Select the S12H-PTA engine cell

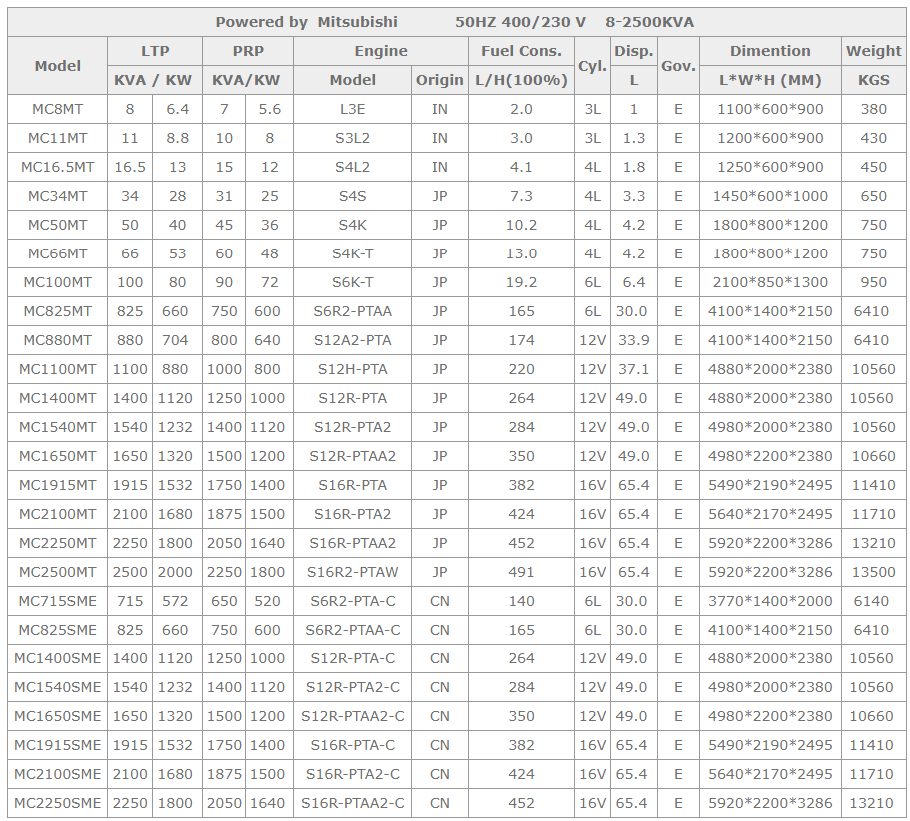pos(353,370)
